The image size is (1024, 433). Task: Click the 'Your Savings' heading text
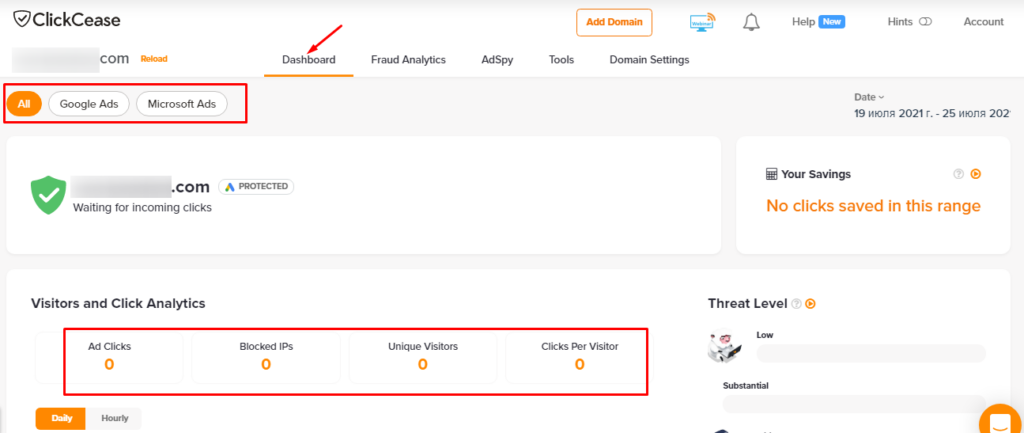(x=816, y=174)
